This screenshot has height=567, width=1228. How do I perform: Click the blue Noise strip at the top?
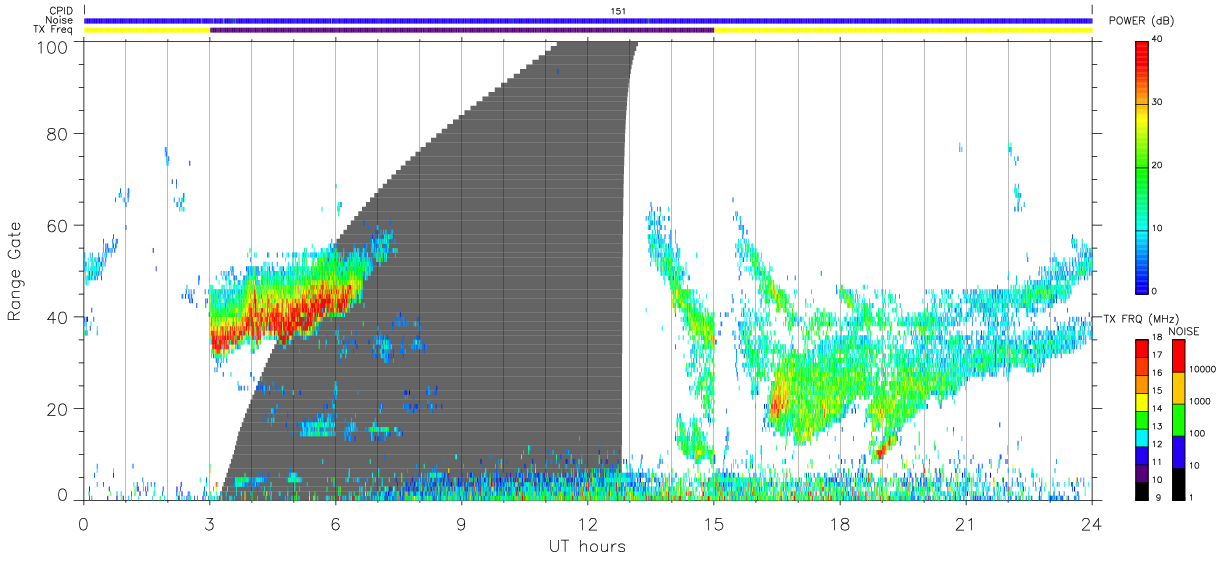588,20
